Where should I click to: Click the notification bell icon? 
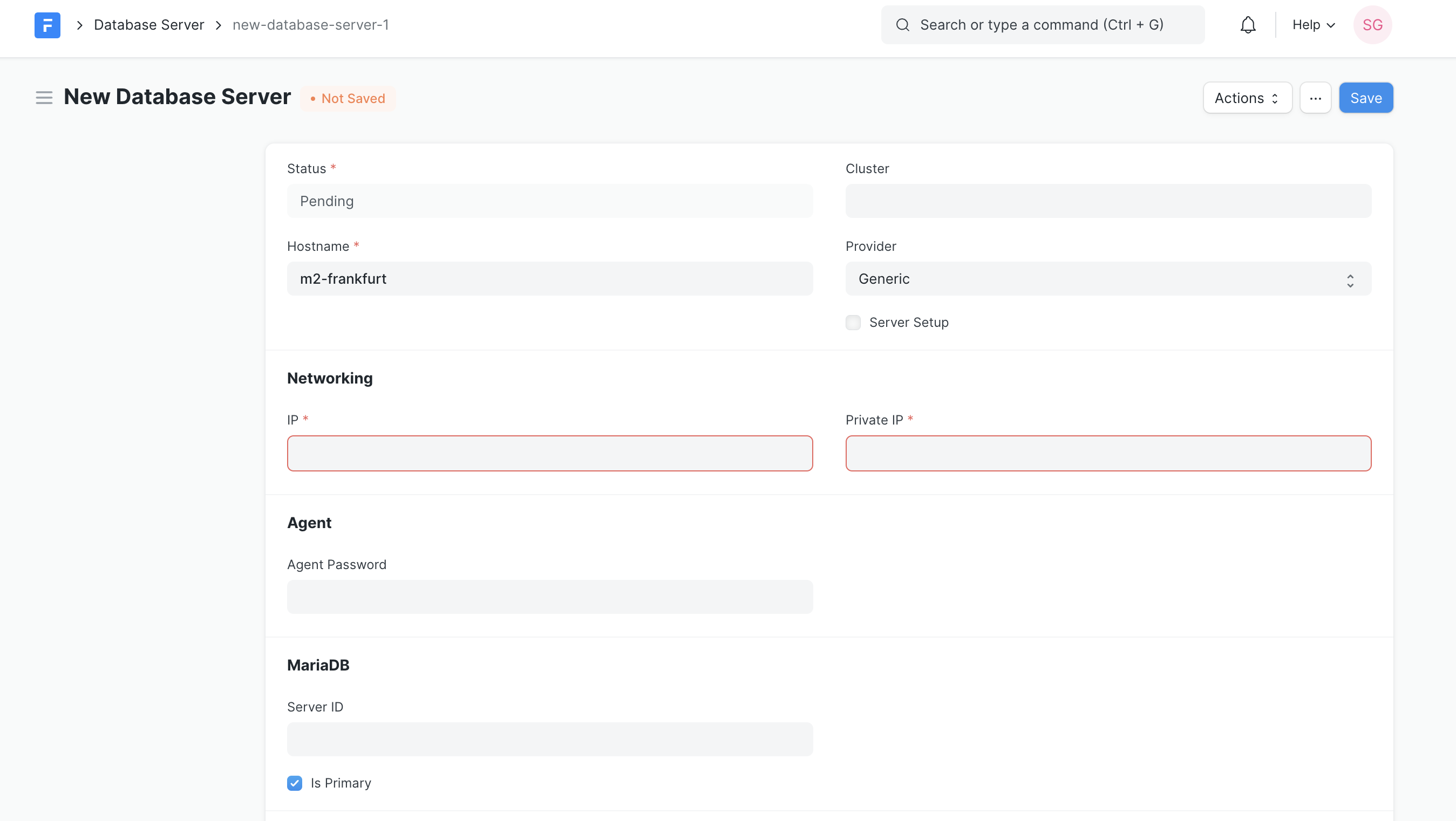[x=1248, y=25]
